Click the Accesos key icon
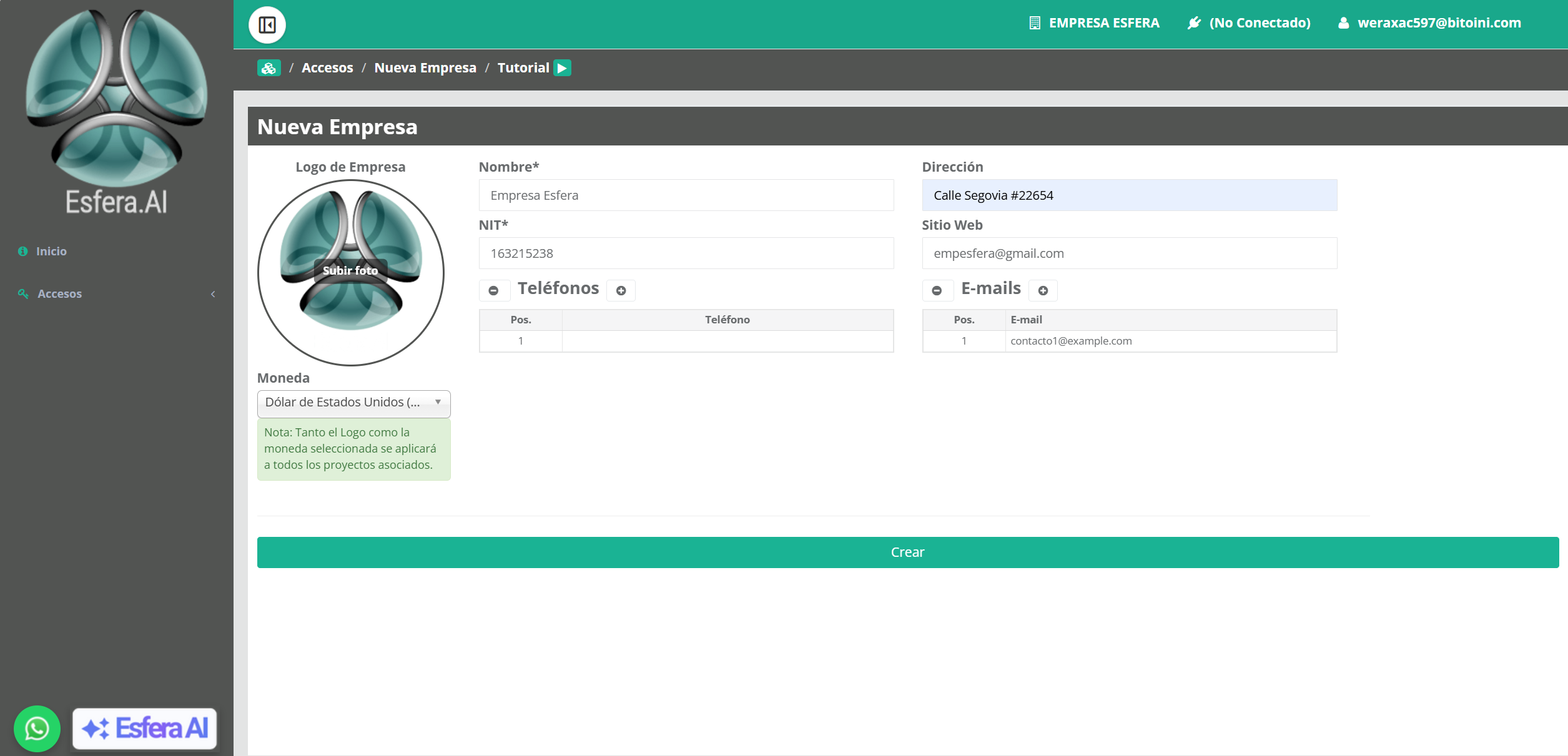Screen dimensions: 1568x756 click(23, 294)
